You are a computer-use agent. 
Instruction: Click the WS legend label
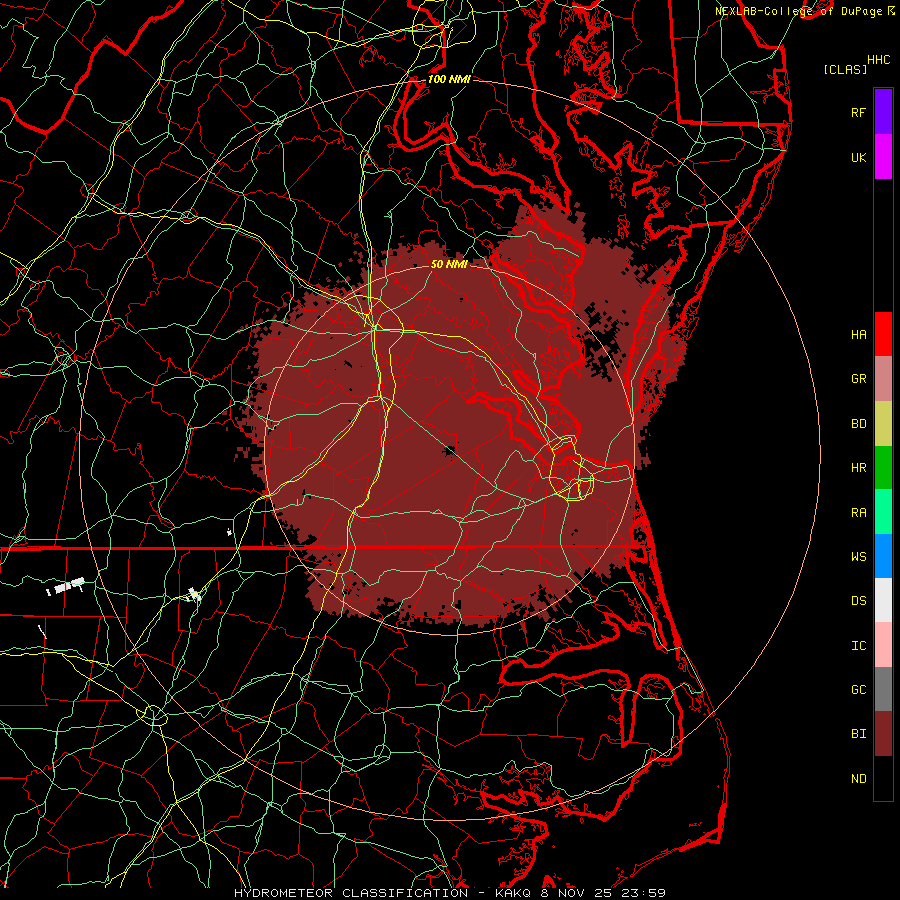(x=858, y=557)
